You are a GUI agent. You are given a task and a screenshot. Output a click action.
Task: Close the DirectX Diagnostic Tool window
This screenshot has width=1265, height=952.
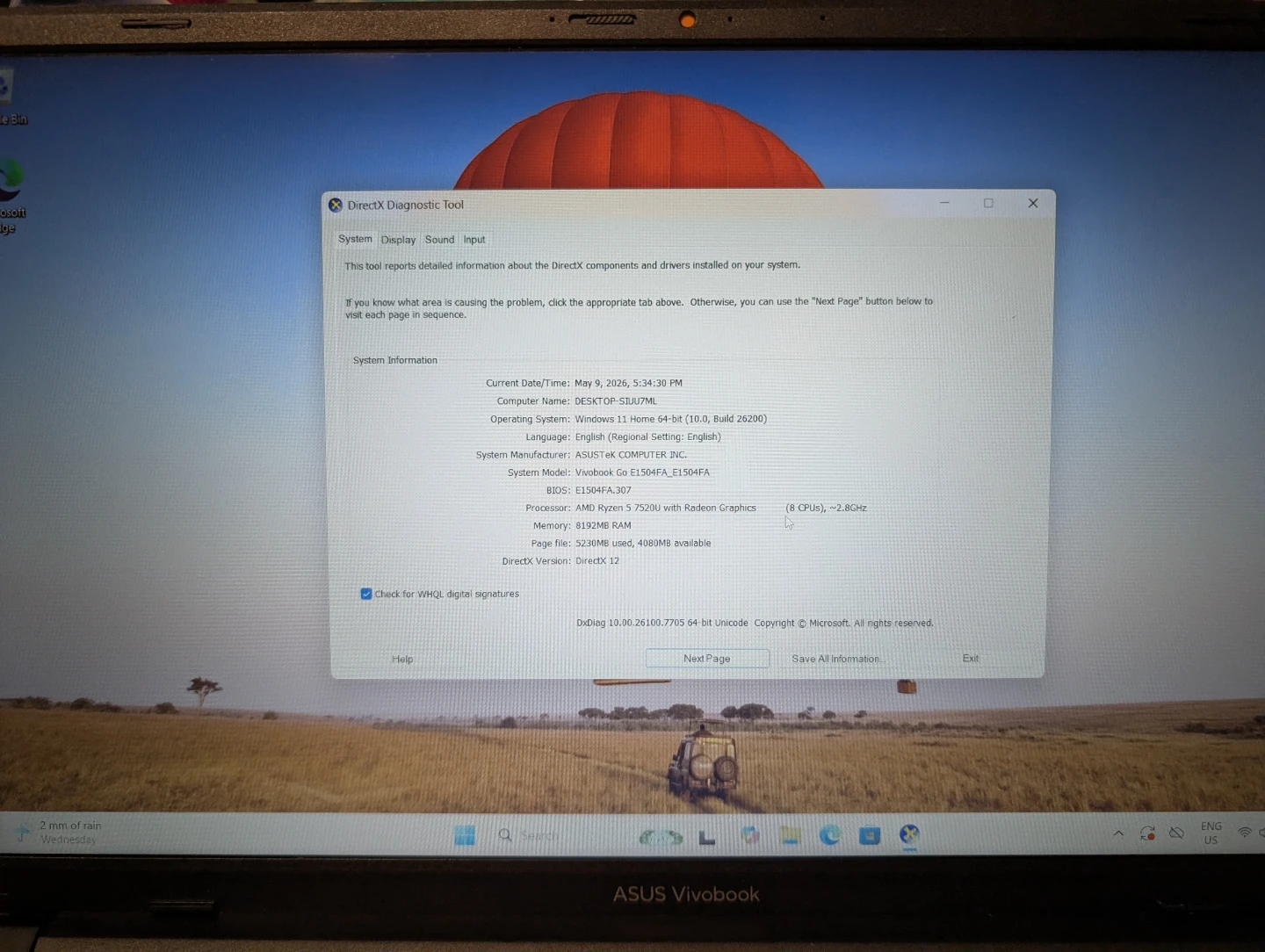pos(1033,203)
